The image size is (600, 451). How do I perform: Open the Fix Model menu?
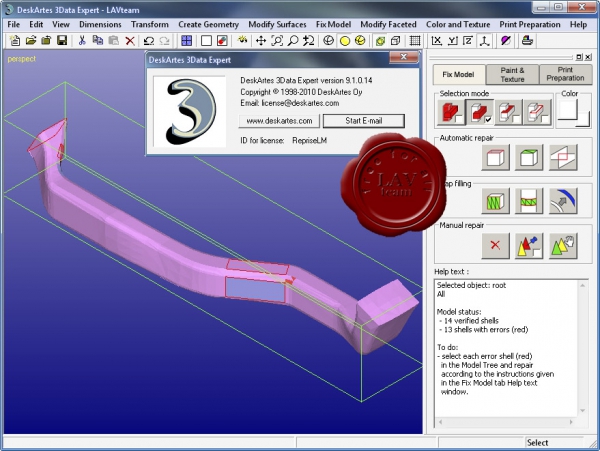[333, 24]
